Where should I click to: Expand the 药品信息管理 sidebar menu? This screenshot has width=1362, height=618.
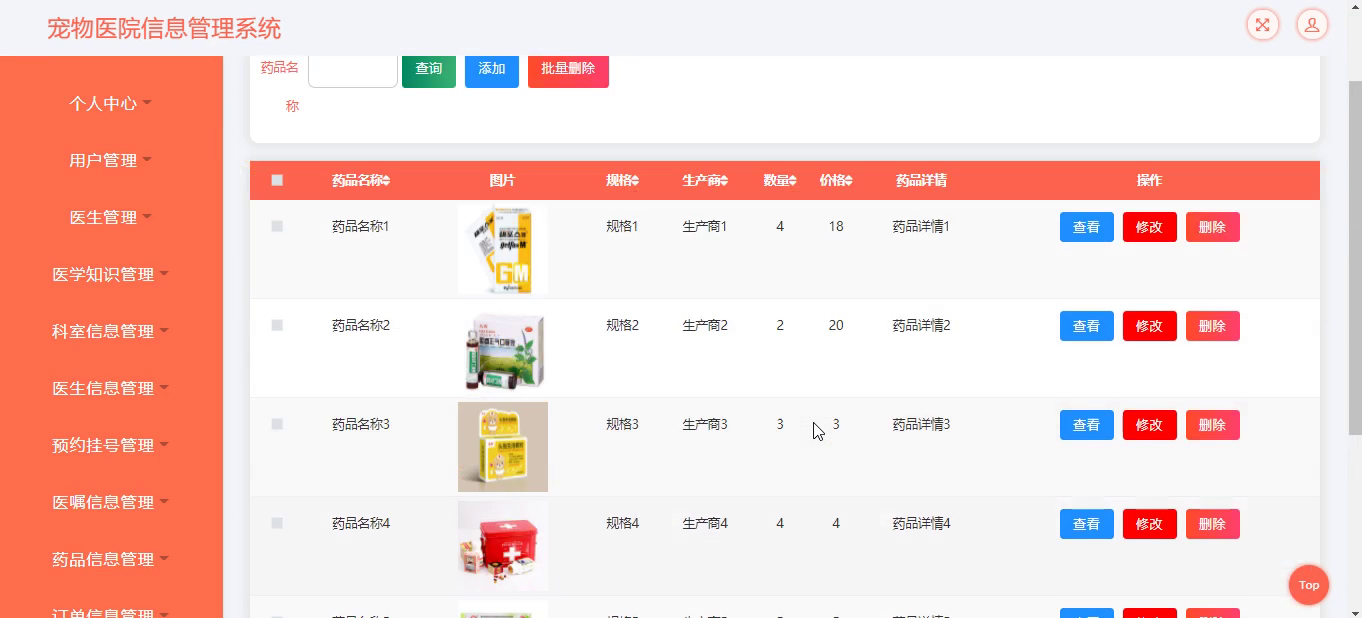point(111,559)
